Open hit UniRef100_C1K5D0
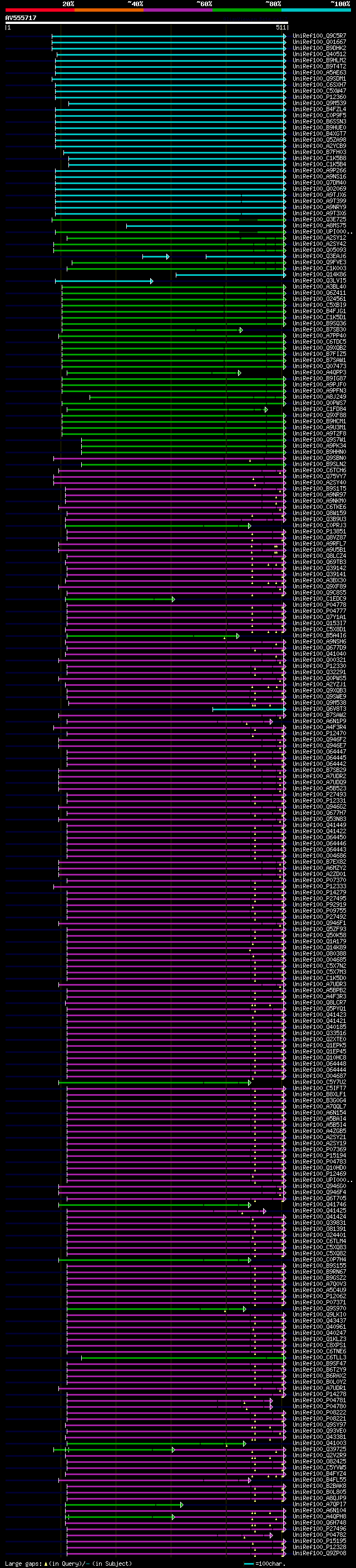The image size is (356, 1568). point(319,978)
